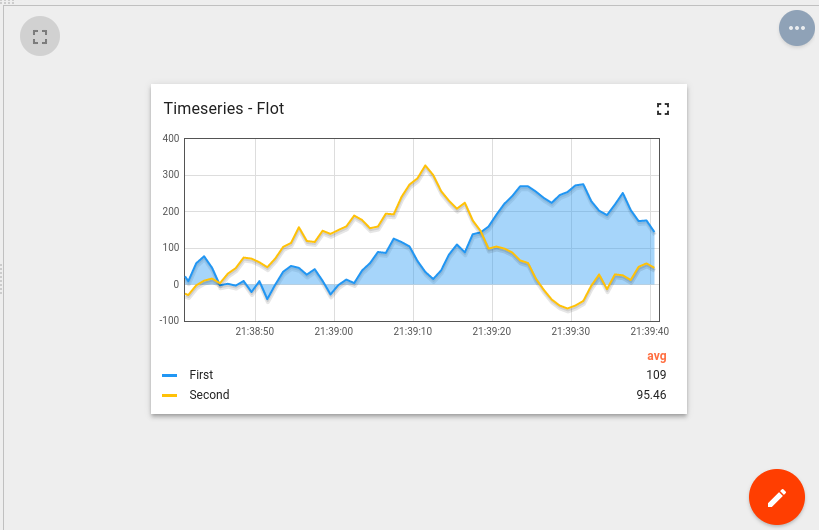Click the 400 y-axis label
The height and width of the screenshot is (530, 819).
(170, 139)
